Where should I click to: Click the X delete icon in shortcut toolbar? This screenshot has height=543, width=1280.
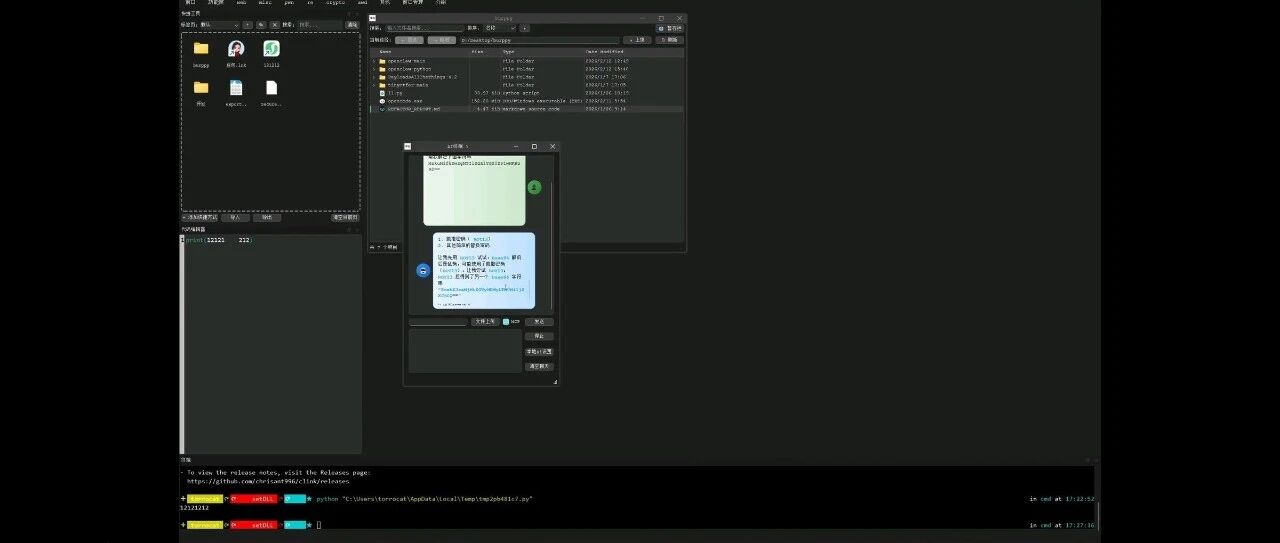275,25
